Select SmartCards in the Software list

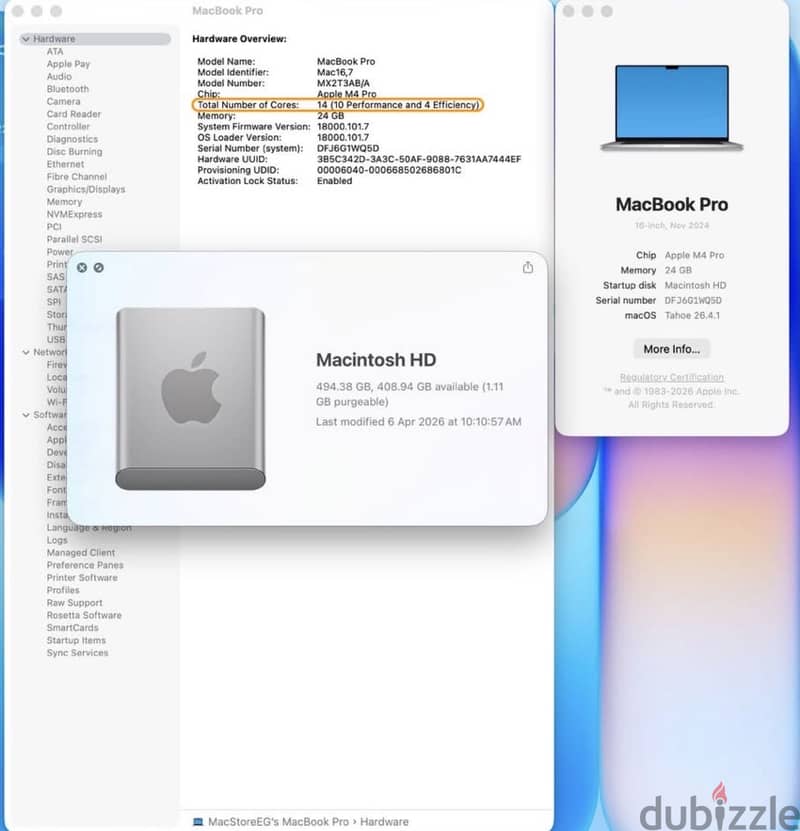(x=73, y=628)
